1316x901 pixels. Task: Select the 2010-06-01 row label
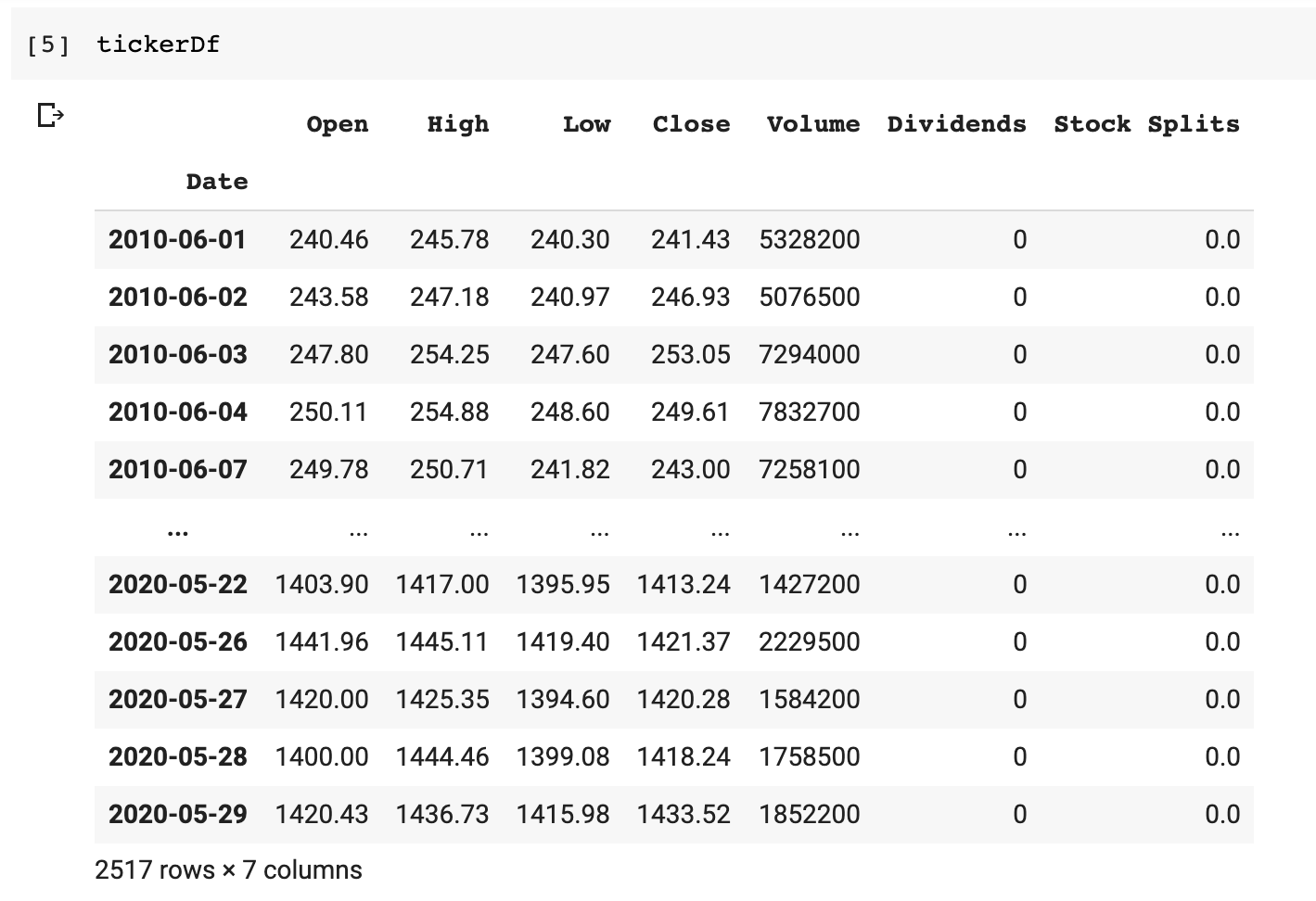(178, 240)
